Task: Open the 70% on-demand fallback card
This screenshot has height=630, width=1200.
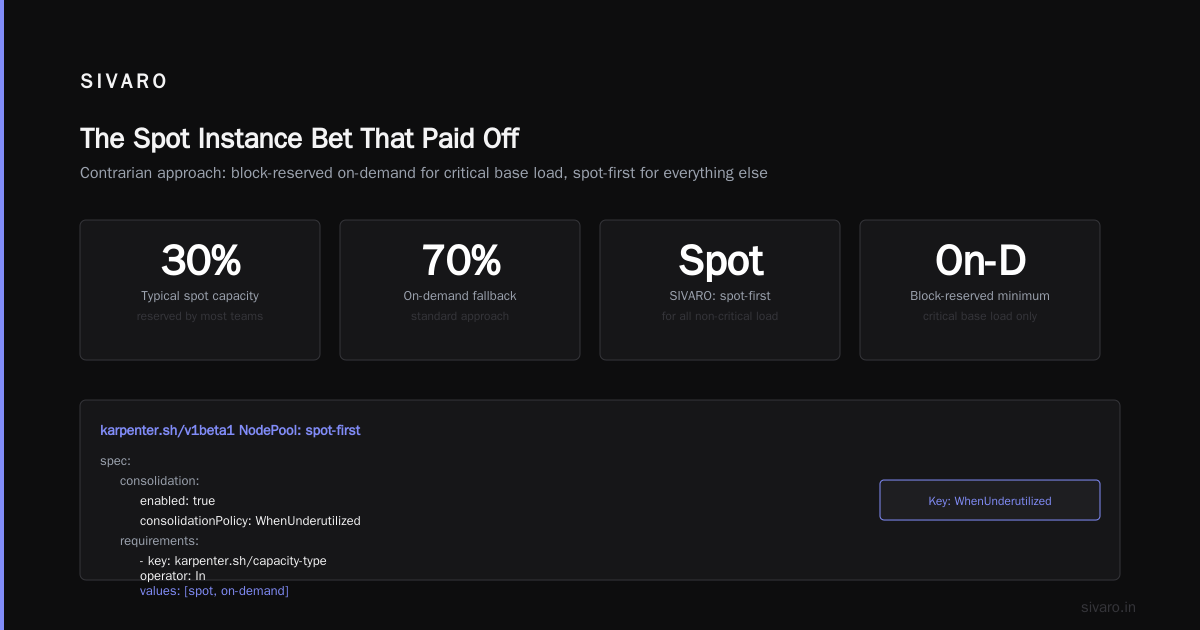Action: [460, 290]
